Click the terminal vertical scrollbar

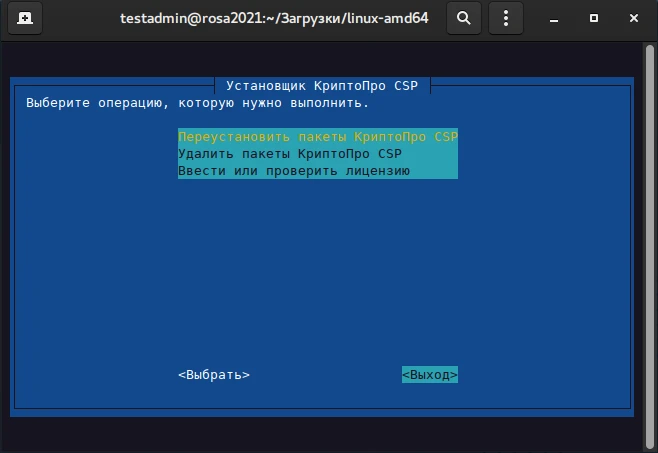click(x=650, y=247)
